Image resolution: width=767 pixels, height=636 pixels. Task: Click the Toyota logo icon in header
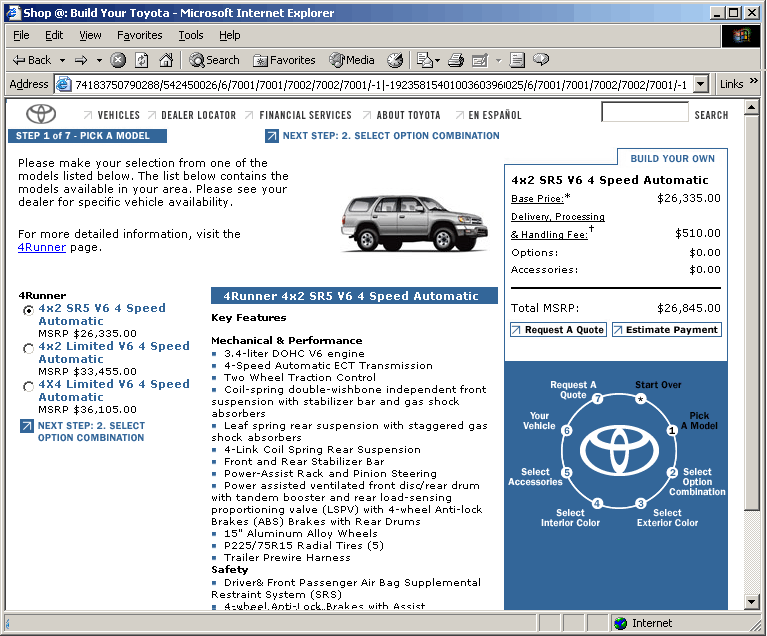41,114
